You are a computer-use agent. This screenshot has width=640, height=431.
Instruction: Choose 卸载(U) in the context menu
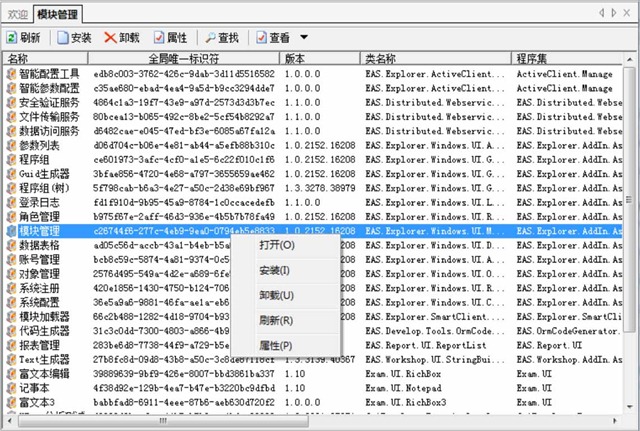pyautogui.click(x=277, y=296)
